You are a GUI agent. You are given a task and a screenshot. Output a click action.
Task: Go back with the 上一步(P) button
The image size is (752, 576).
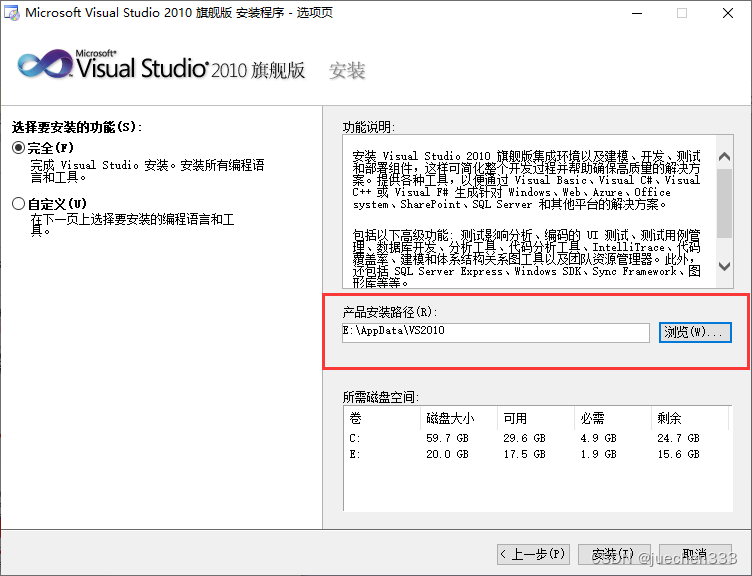tap(533, 554)
